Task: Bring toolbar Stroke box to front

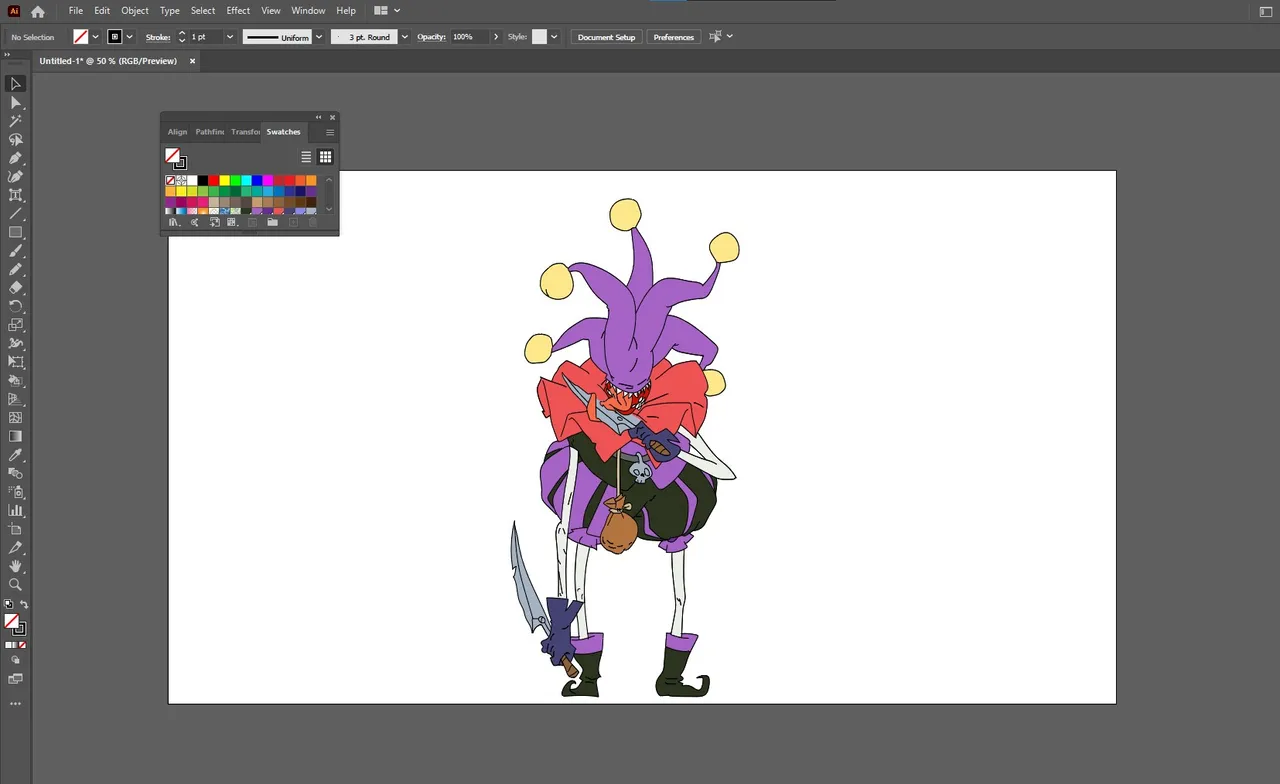Action: 20,630
